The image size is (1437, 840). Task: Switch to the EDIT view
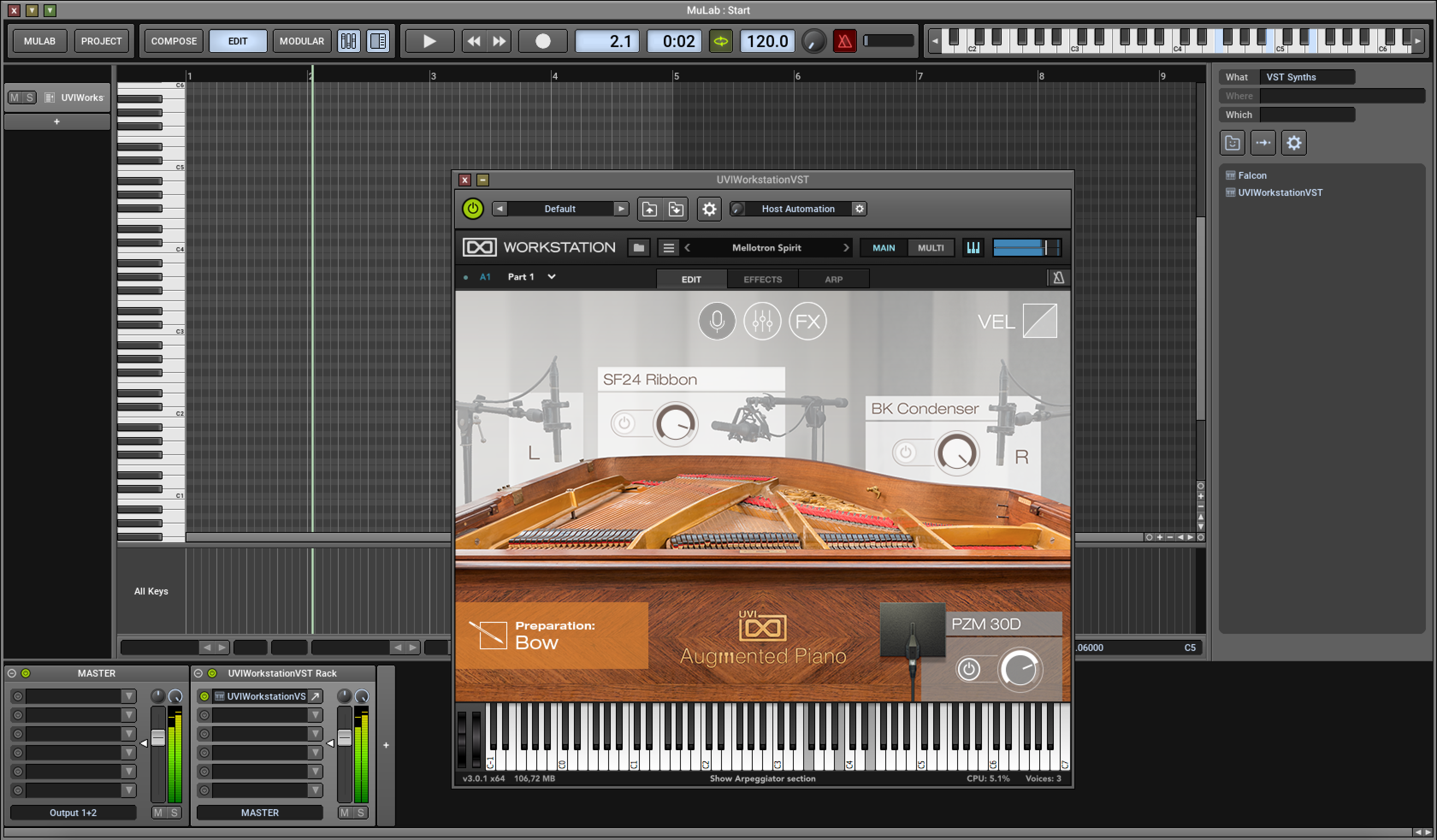click(x=238, y=41)
